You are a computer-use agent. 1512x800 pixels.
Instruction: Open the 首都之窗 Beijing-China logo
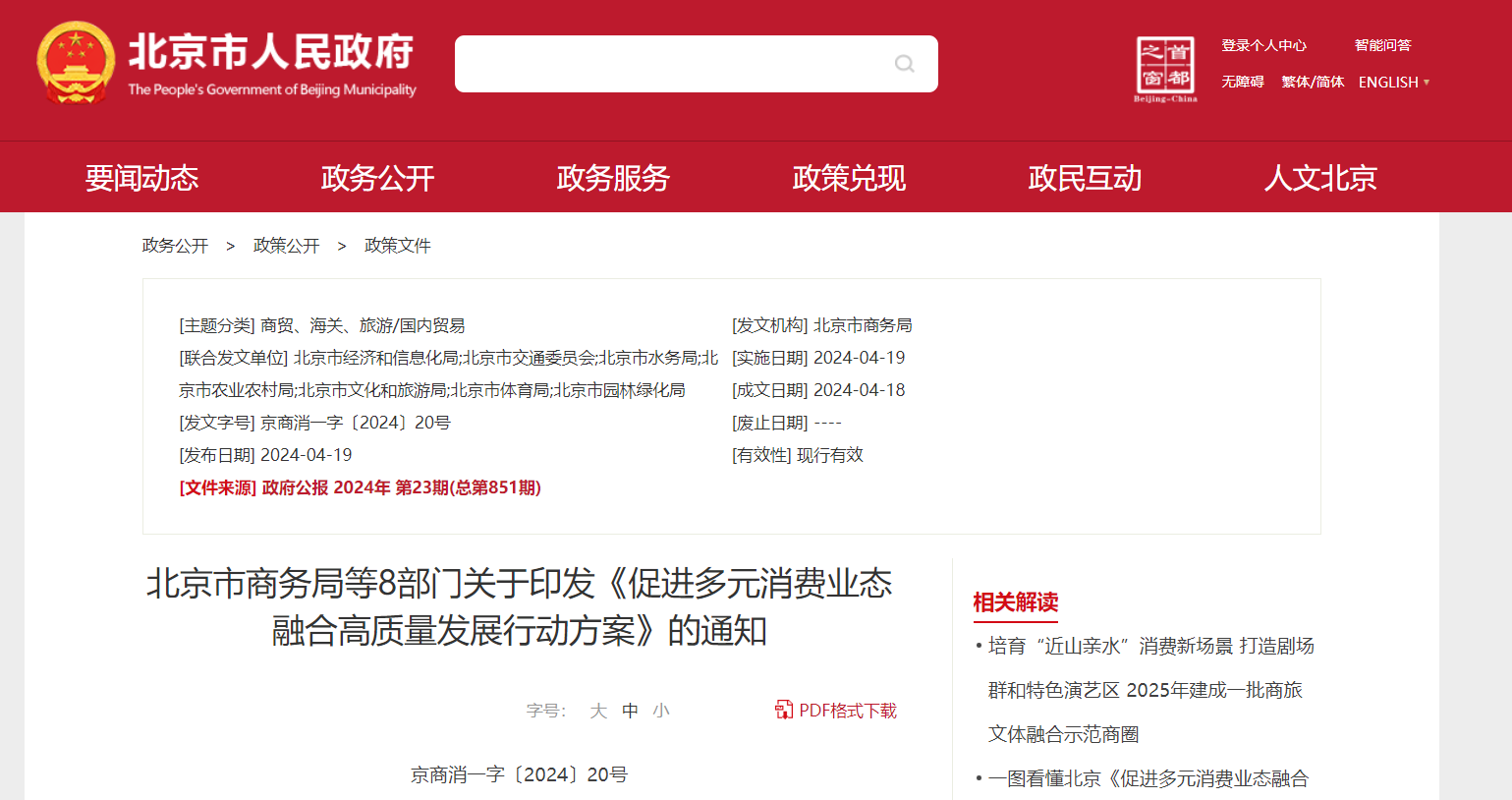pyautogui.click(x=1165, y=69)
